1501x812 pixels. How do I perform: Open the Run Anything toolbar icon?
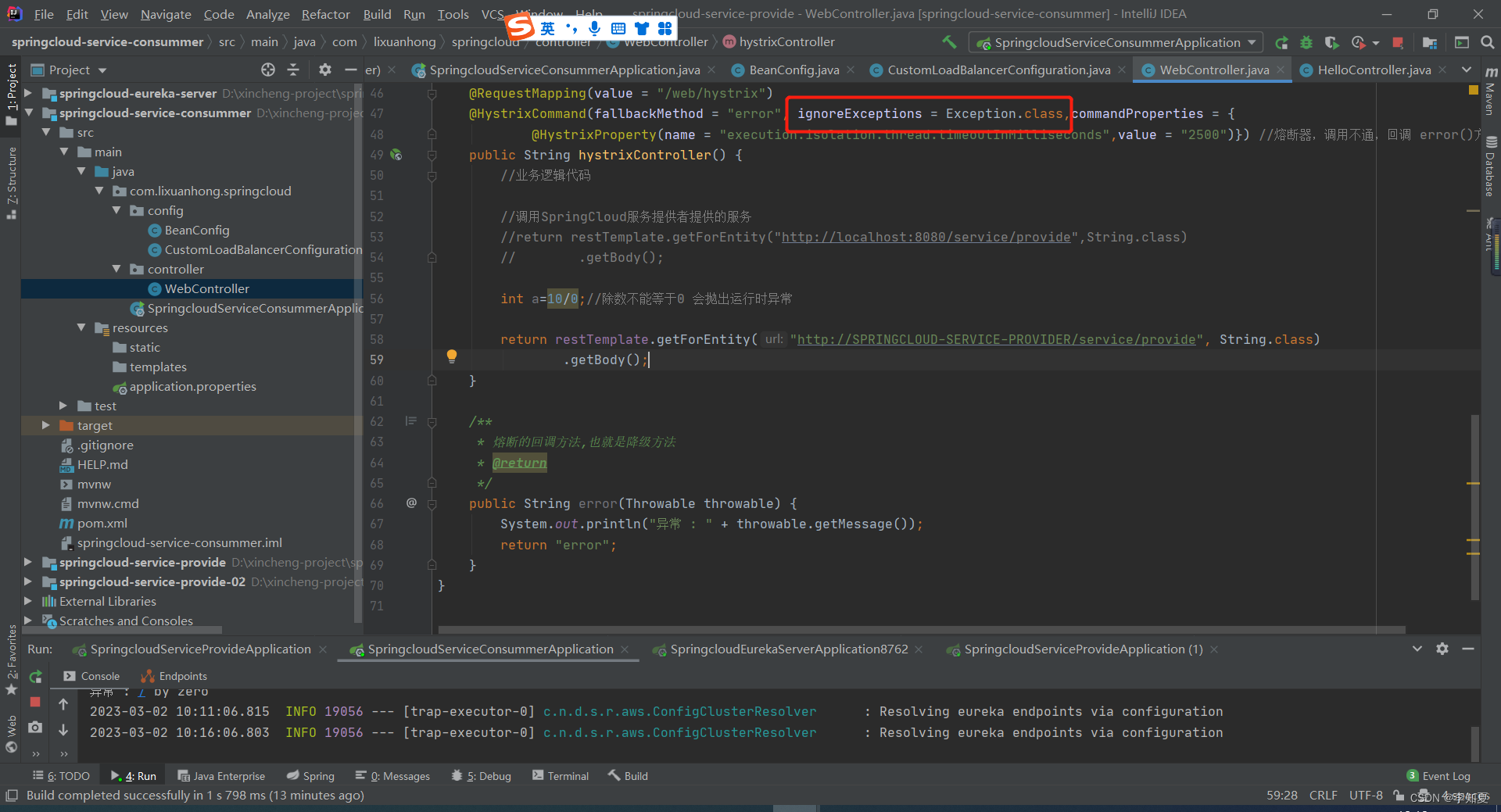click(x=1462, y=42)
